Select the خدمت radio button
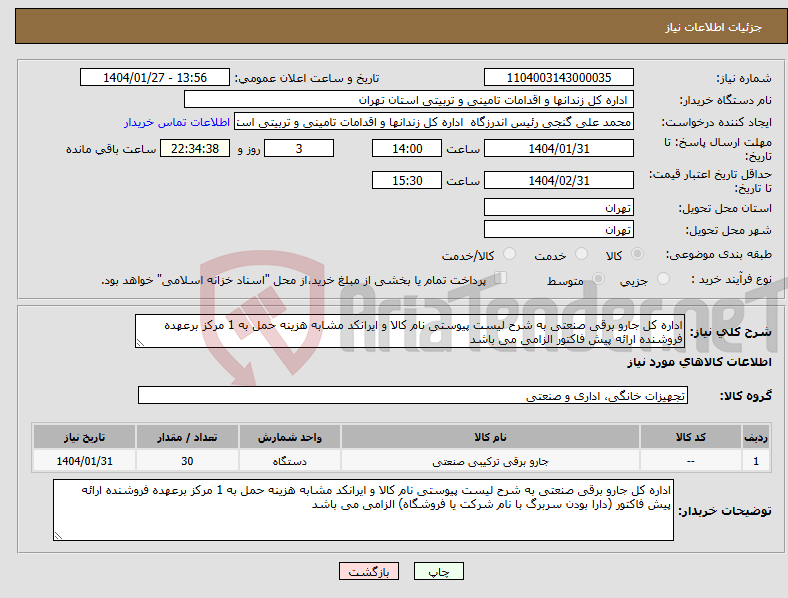Viewport: 788px width, 598px height. pos(581,254)
